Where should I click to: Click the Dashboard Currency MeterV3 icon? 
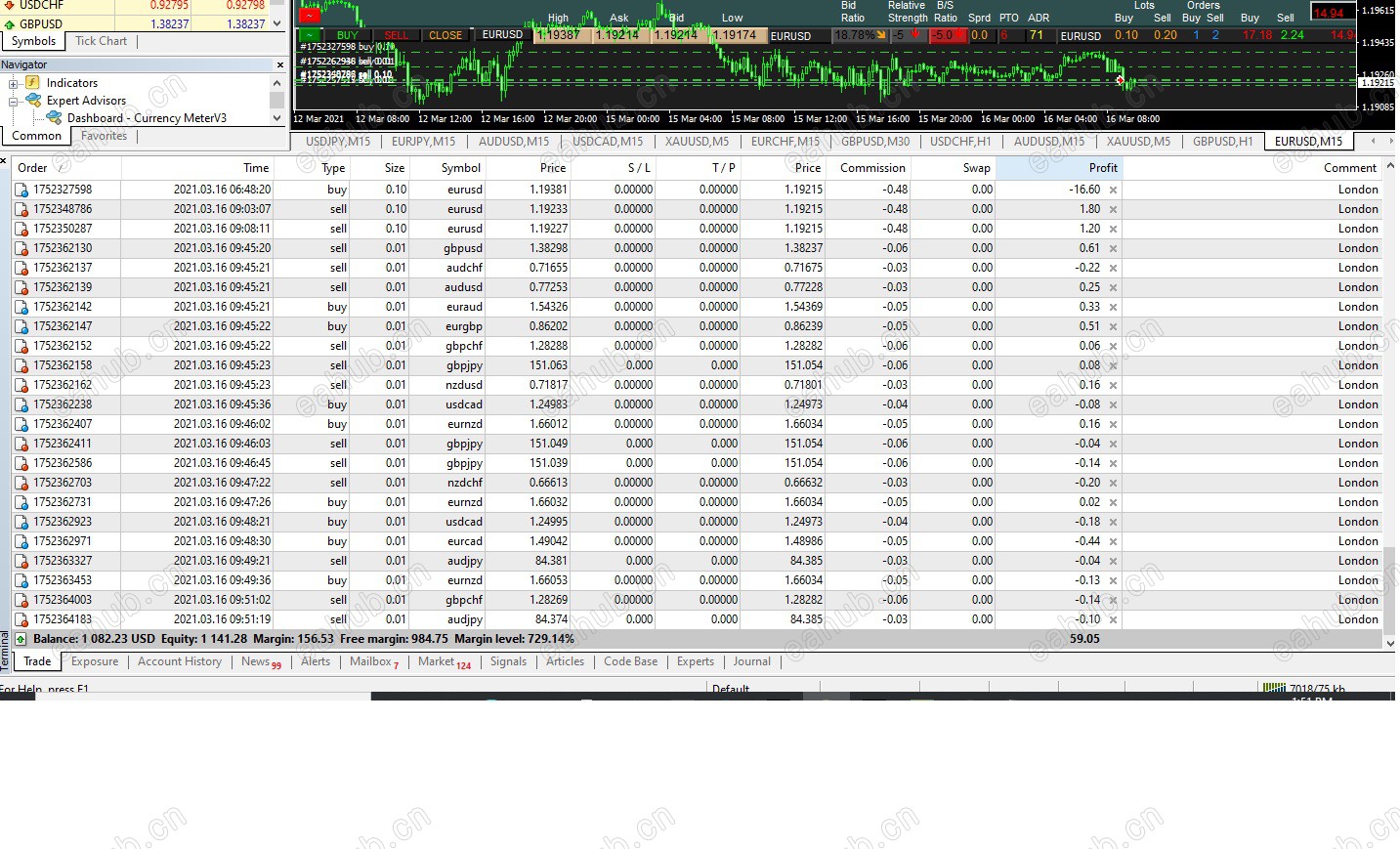[55, 118]
